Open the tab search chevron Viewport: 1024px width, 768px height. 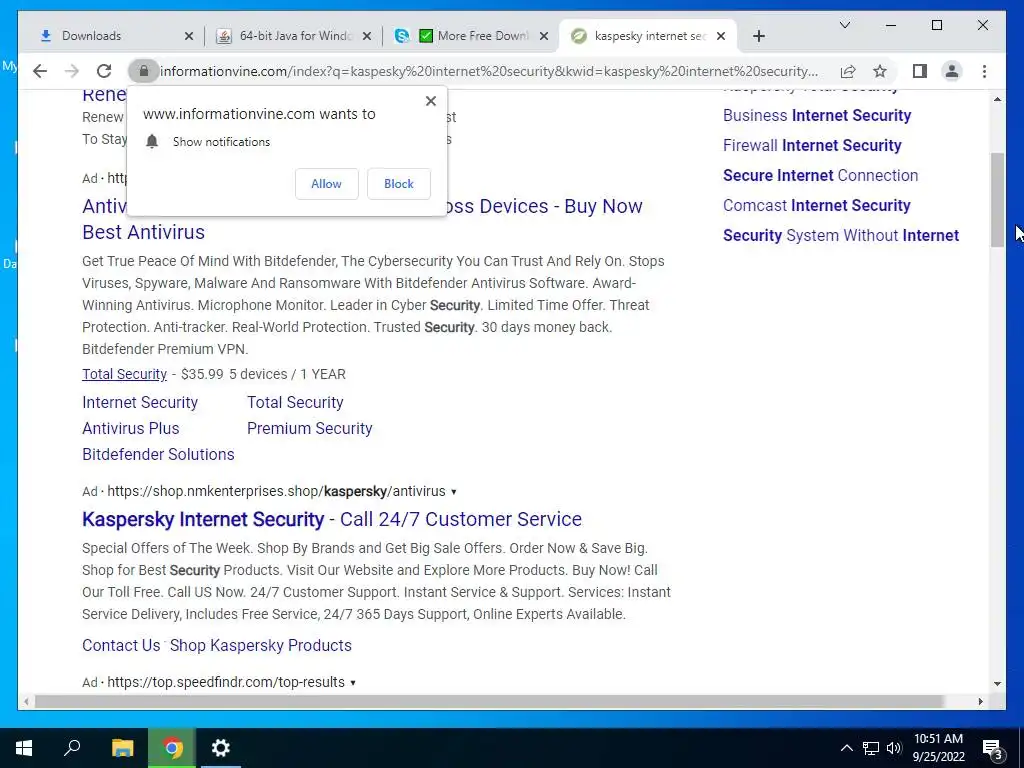pos(844,25)
